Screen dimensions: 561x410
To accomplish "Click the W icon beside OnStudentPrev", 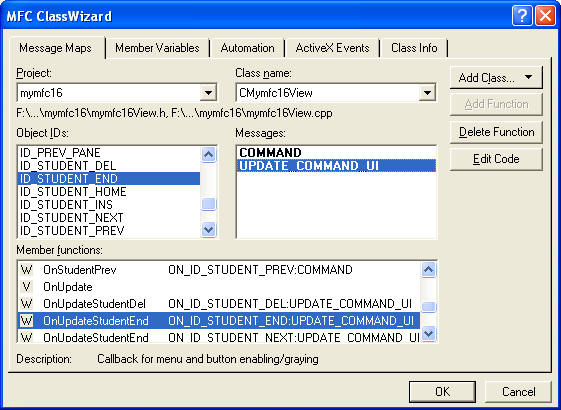I will [x=26, y=270].
